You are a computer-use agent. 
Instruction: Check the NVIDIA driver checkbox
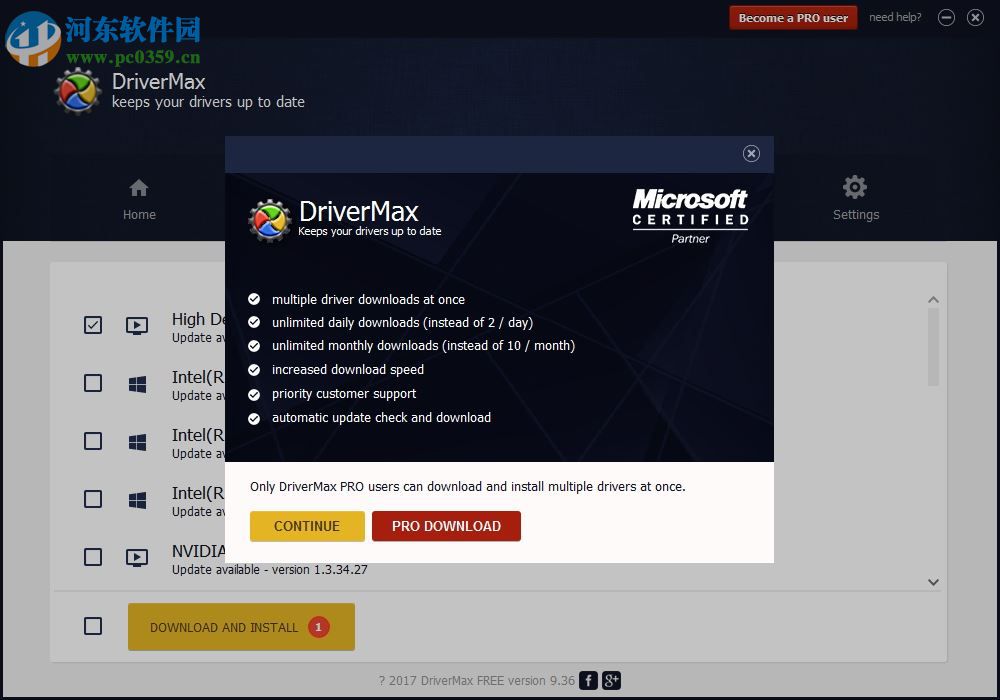[93, 557]
